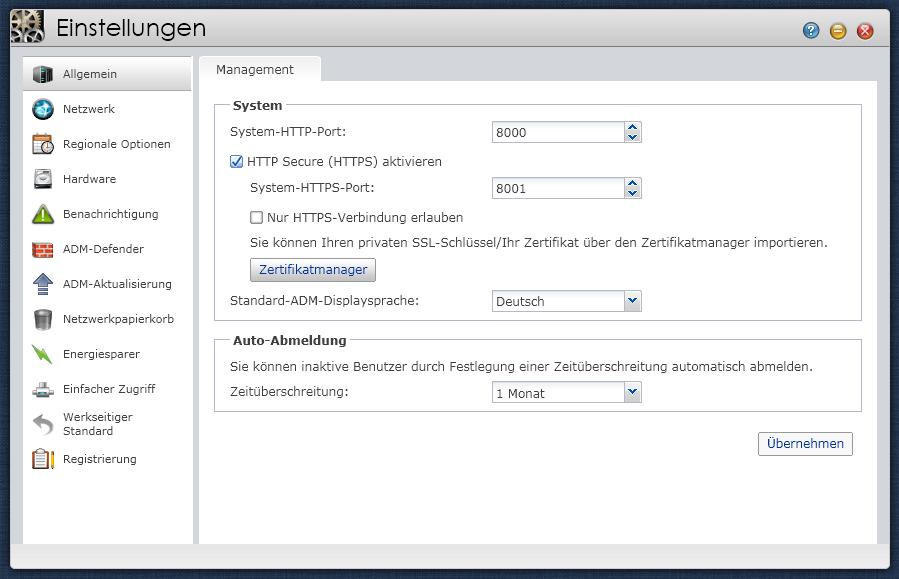
Task: Click the Übernehmen button
Action: 805,444
